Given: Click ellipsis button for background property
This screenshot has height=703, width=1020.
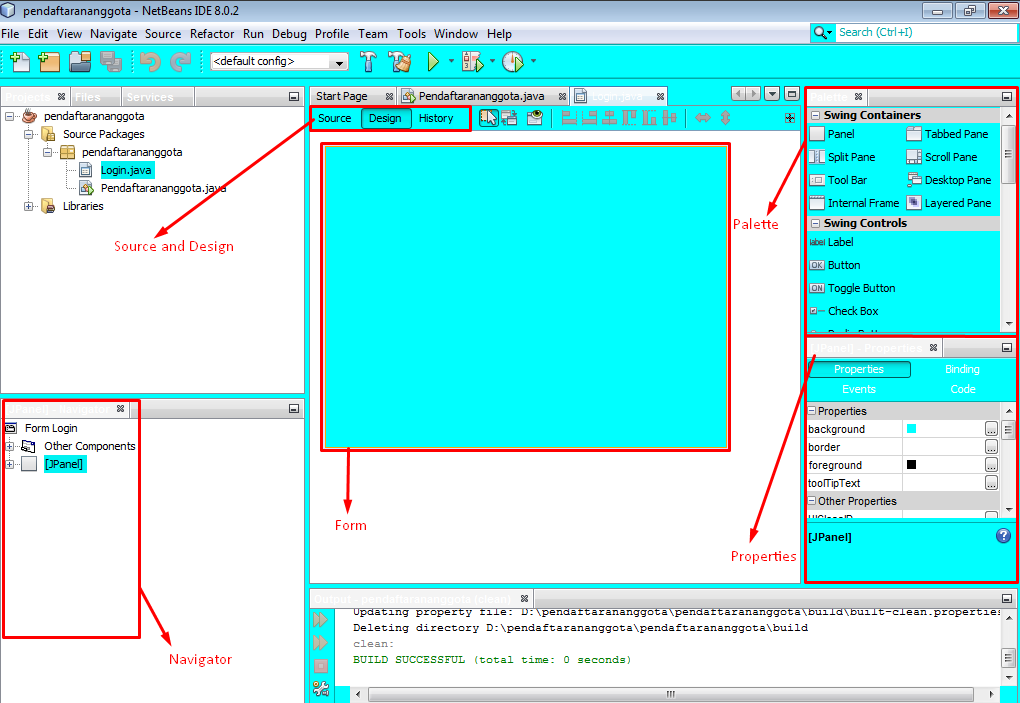Looking at the screenshot, I should coord(991,429).
